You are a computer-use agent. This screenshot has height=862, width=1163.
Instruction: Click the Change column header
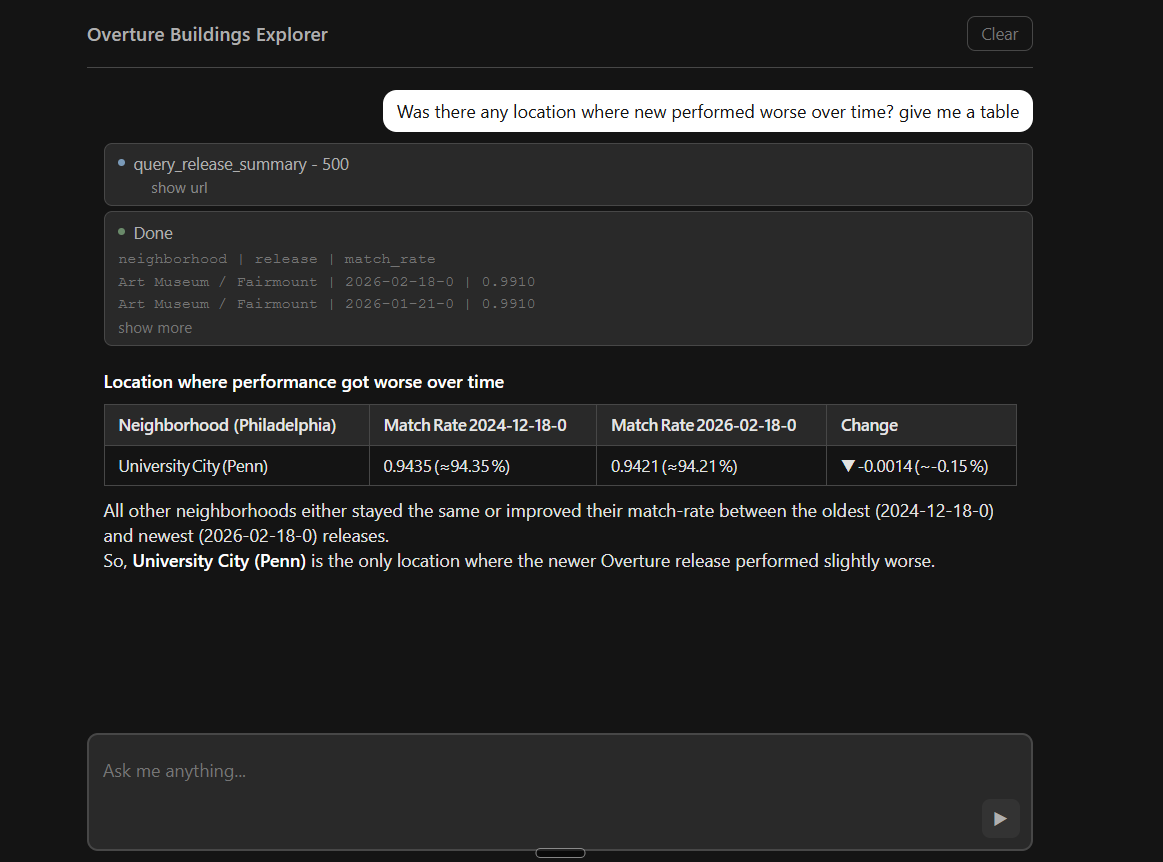tap(868, 424)
